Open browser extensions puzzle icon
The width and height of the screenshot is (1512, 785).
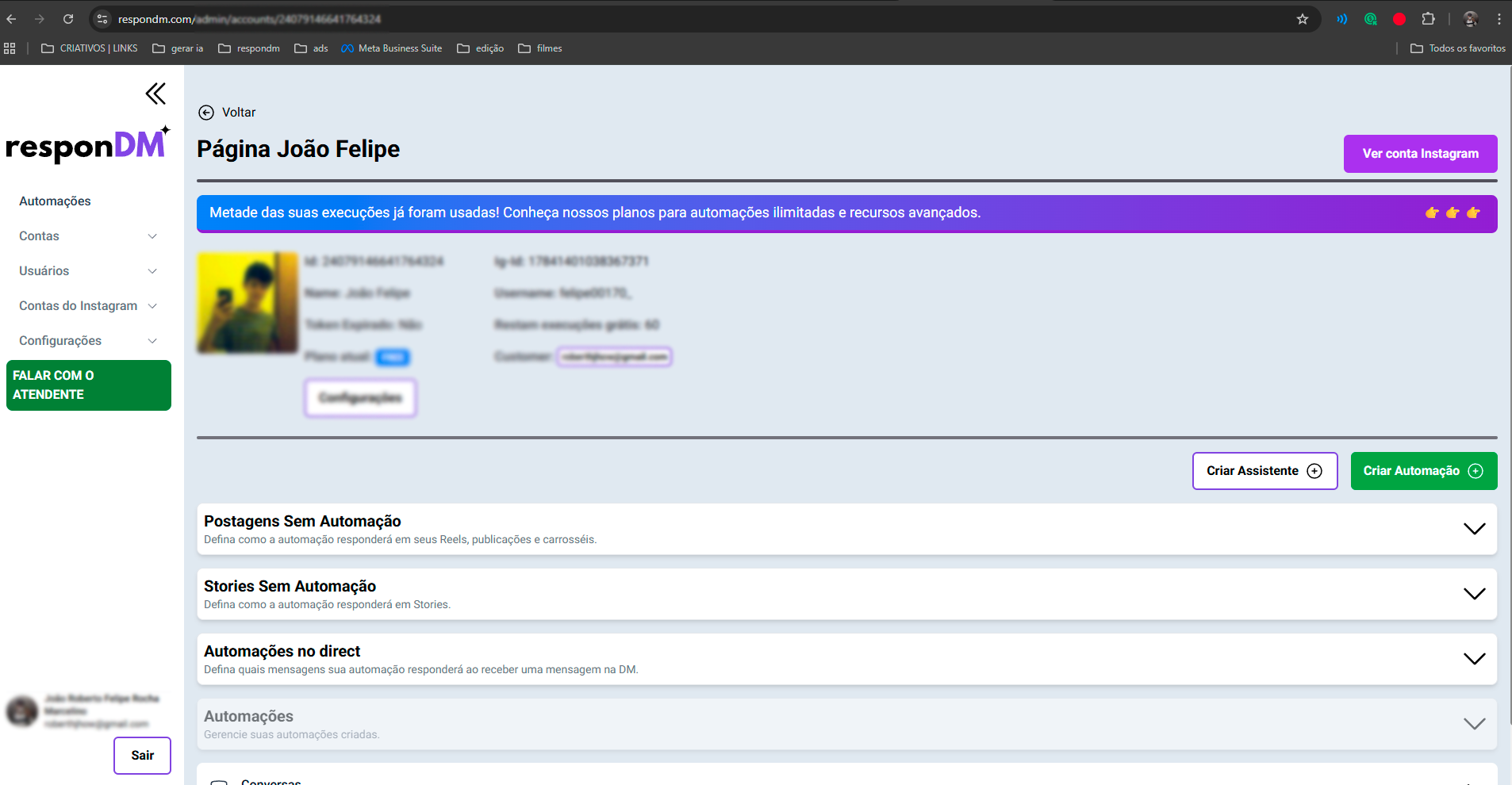[1428, 19]
